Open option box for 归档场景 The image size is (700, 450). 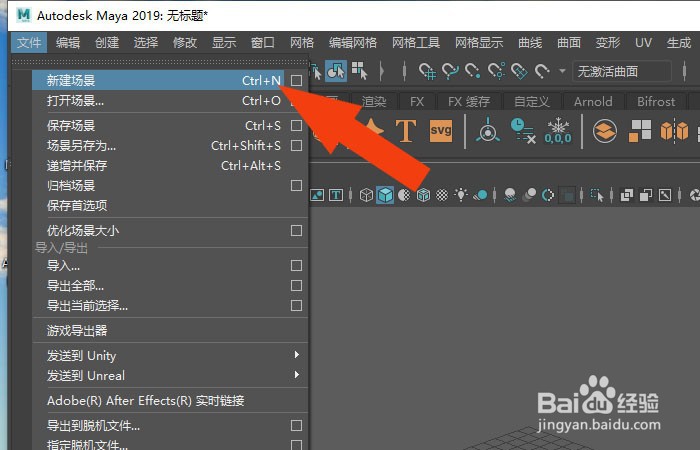(x=296, y=185)
